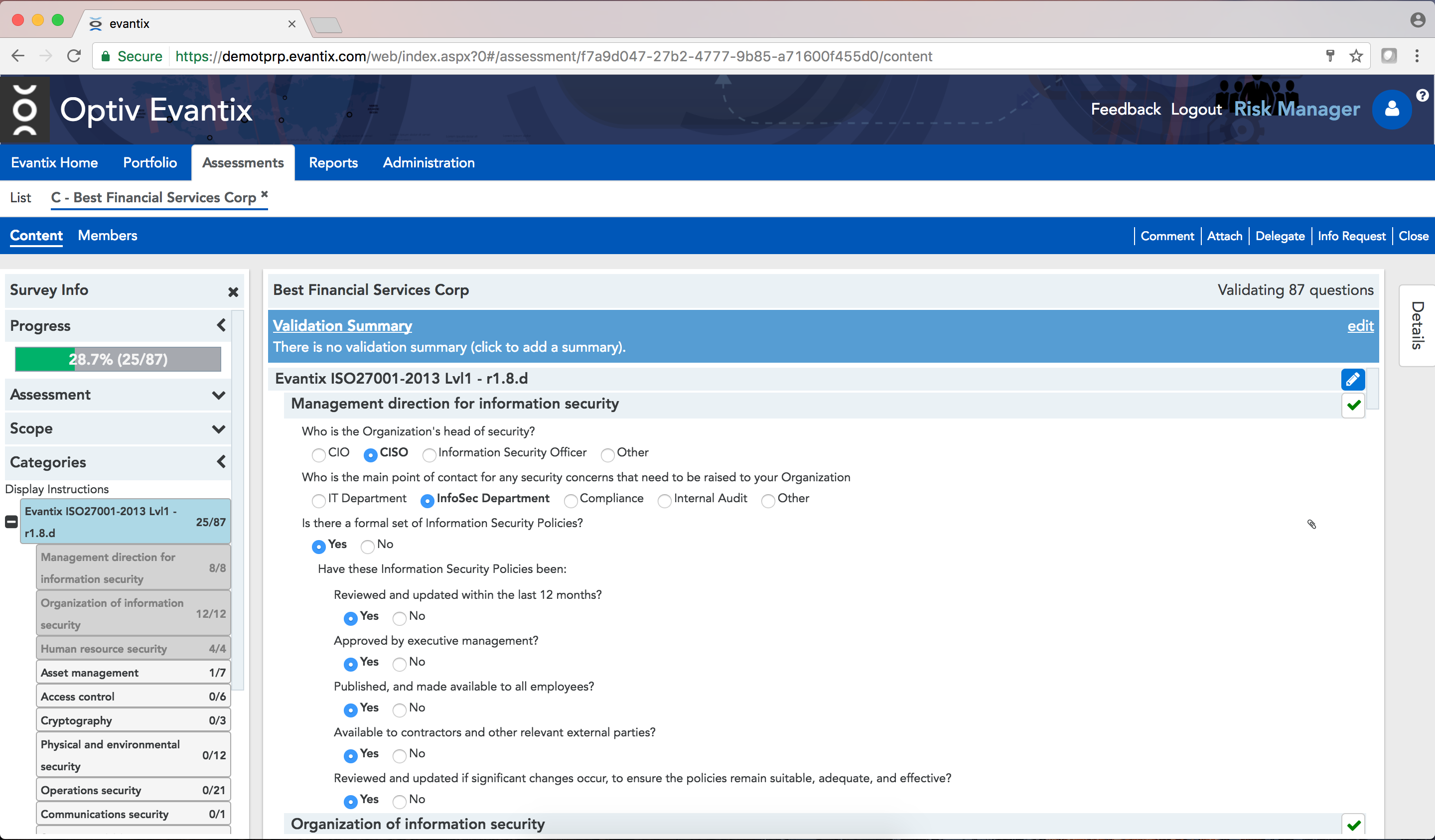Viewport: 1435px width, 840px height.
Task: Collapse the Progress section chevron
Action: [x=221, y=325]
